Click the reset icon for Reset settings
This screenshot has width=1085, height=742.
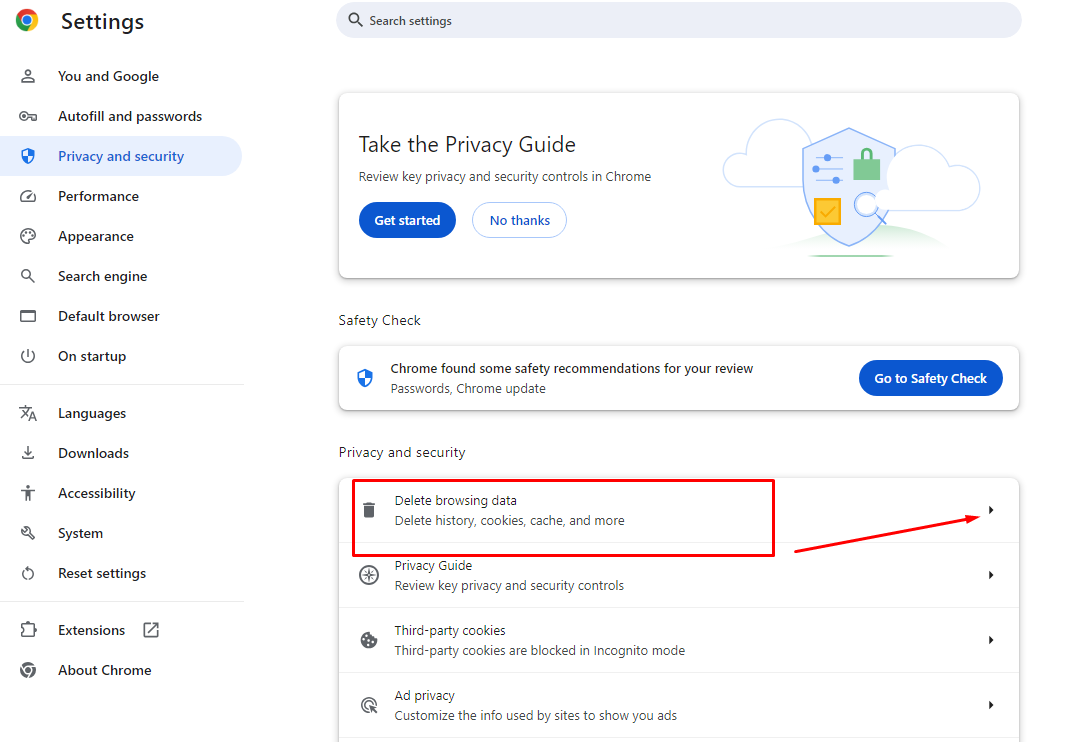28,573
